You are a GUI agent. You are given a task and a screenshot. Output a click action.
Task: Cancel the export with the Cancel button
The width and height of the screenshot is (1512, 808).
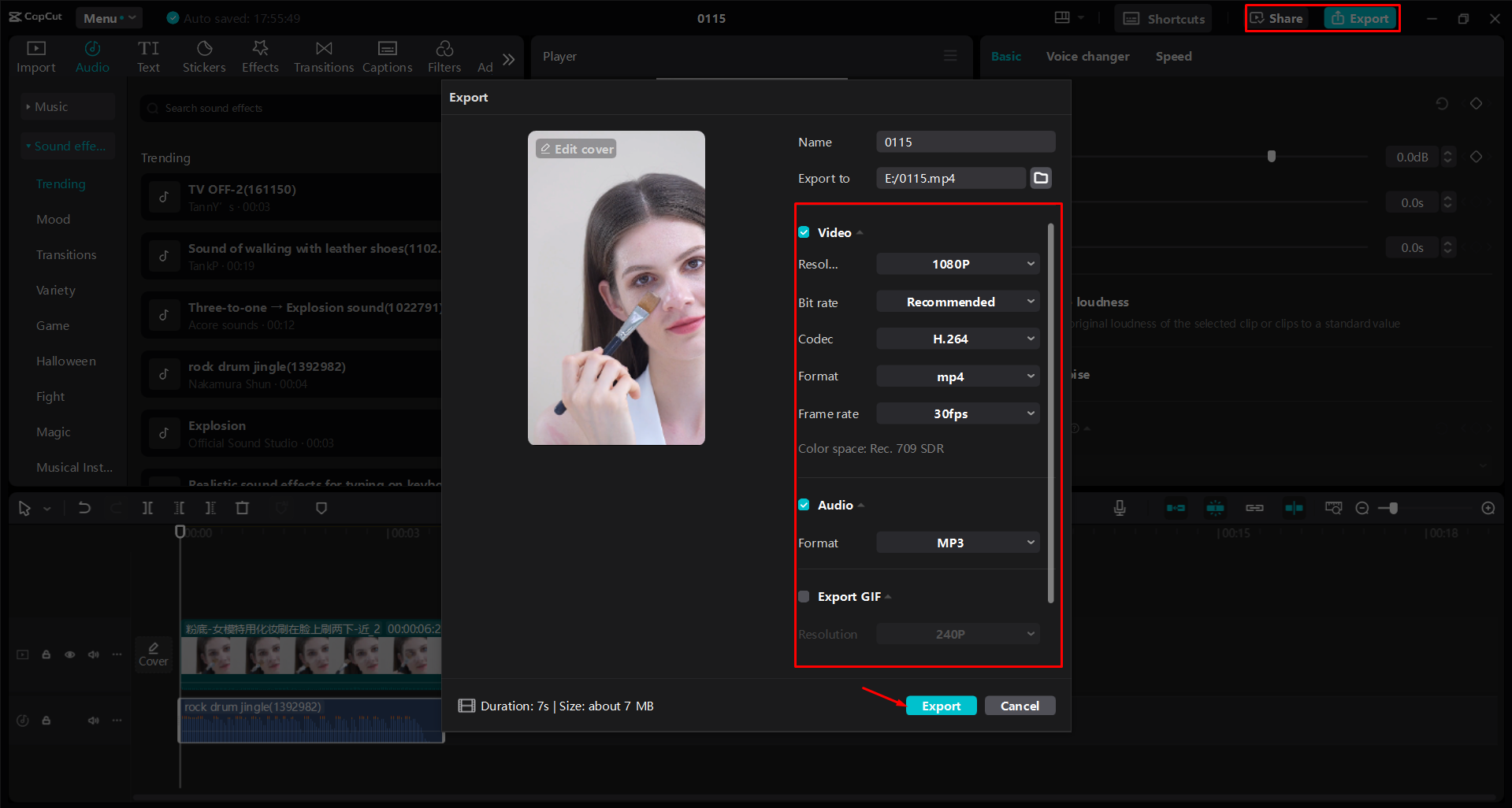(1020, 705)
